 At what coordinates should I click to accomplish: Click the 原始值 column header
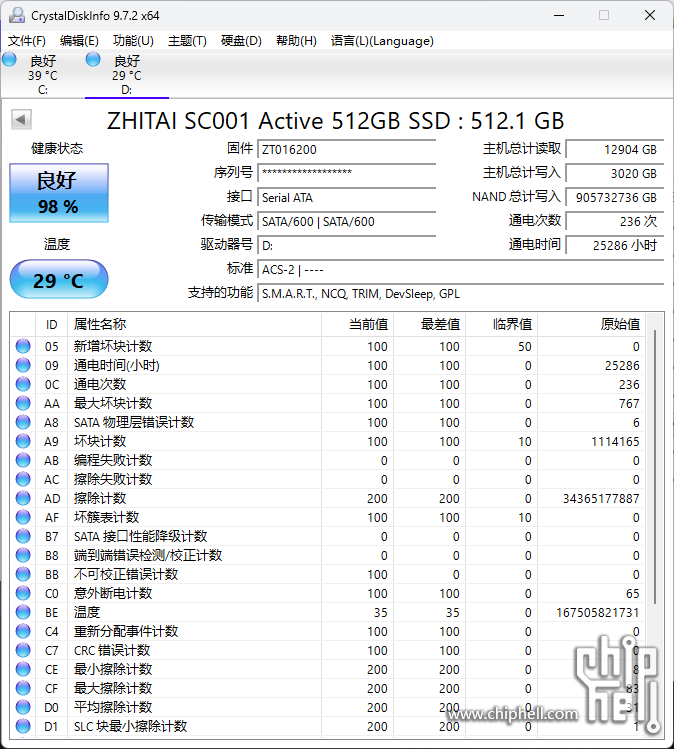[592, 324]
